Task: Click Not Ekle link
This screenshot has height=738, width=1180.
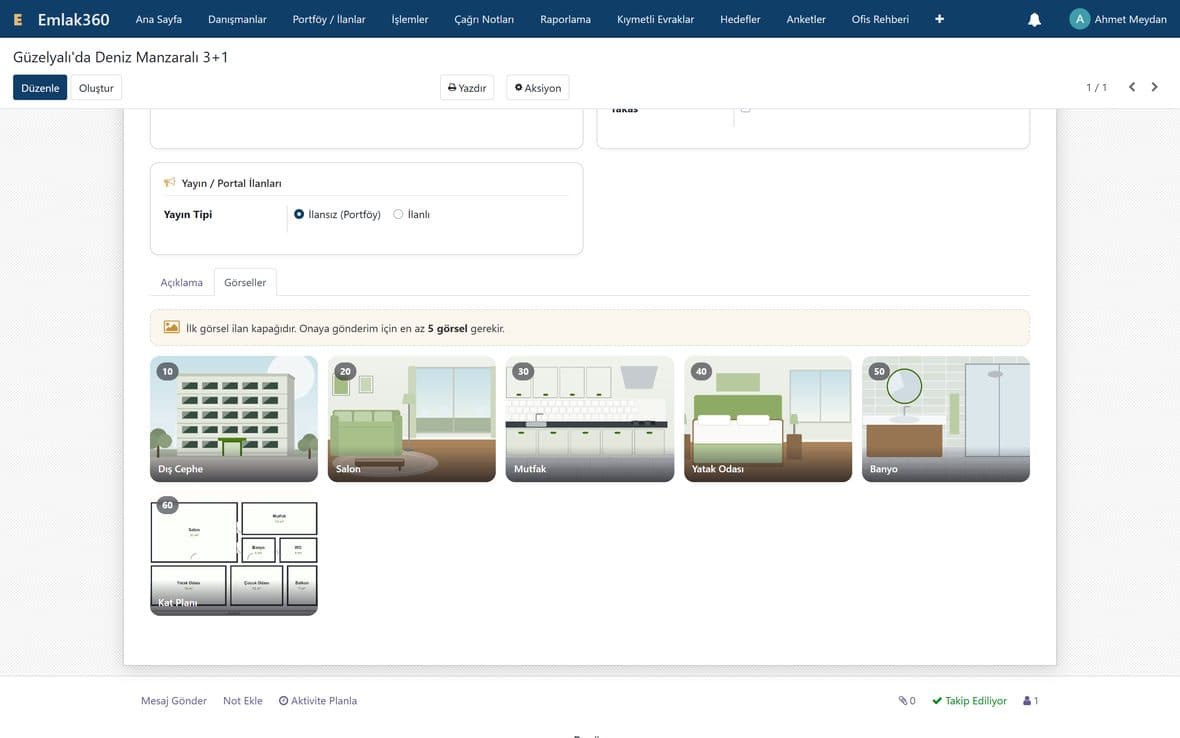Action: [x=243, y=700]
